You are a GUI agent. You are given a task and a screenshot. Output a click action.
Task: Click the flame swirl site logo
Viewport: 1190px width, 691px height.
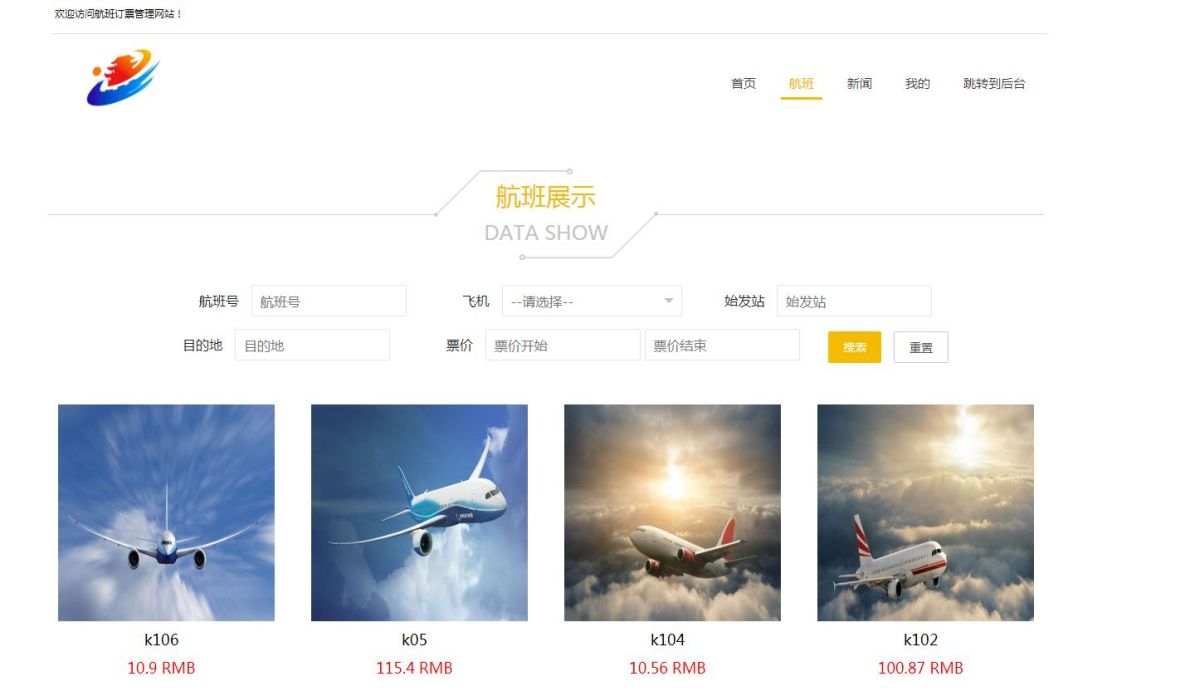point(123,77)
